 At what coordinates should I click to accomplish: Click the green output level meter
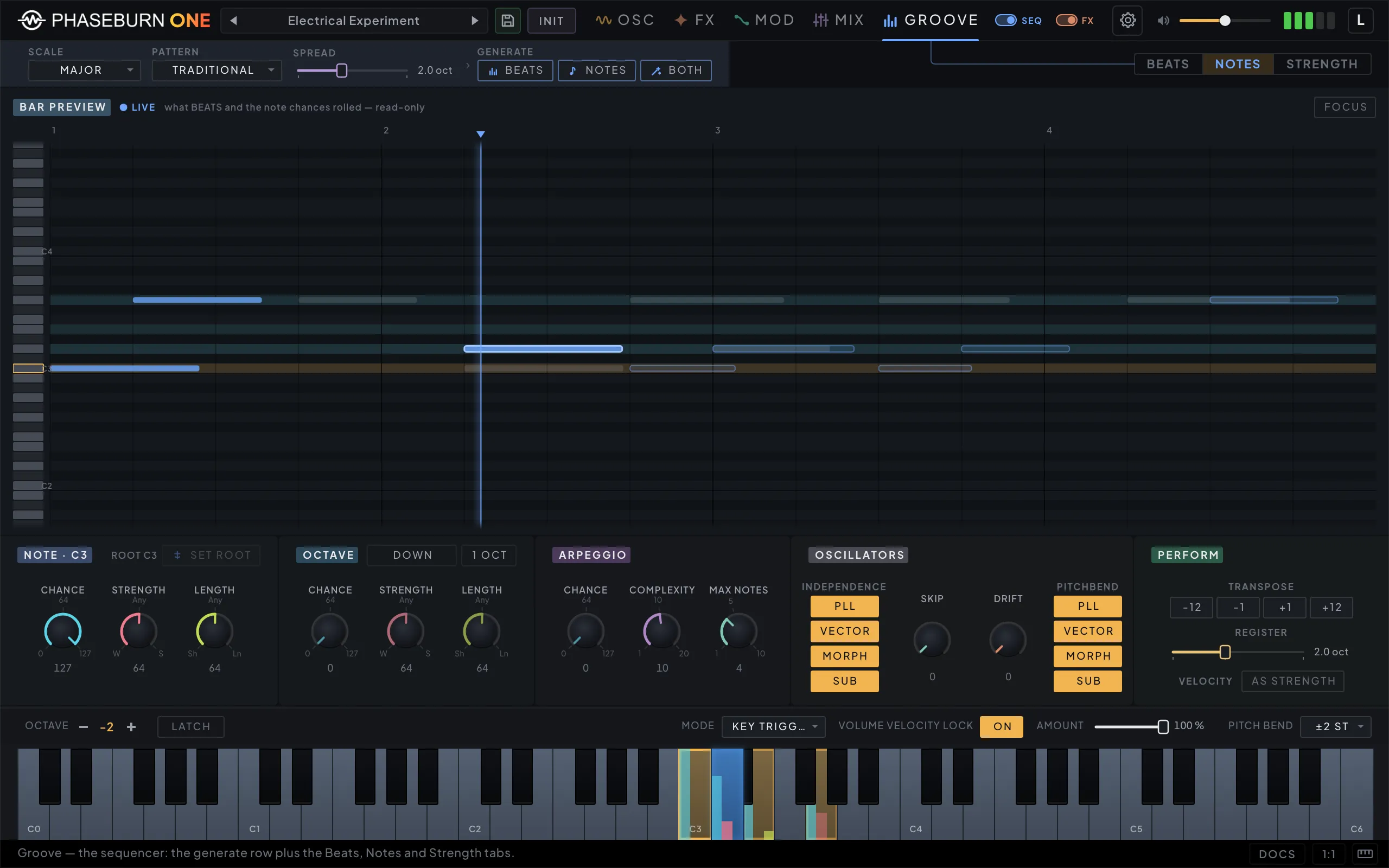coord(1309,21)
